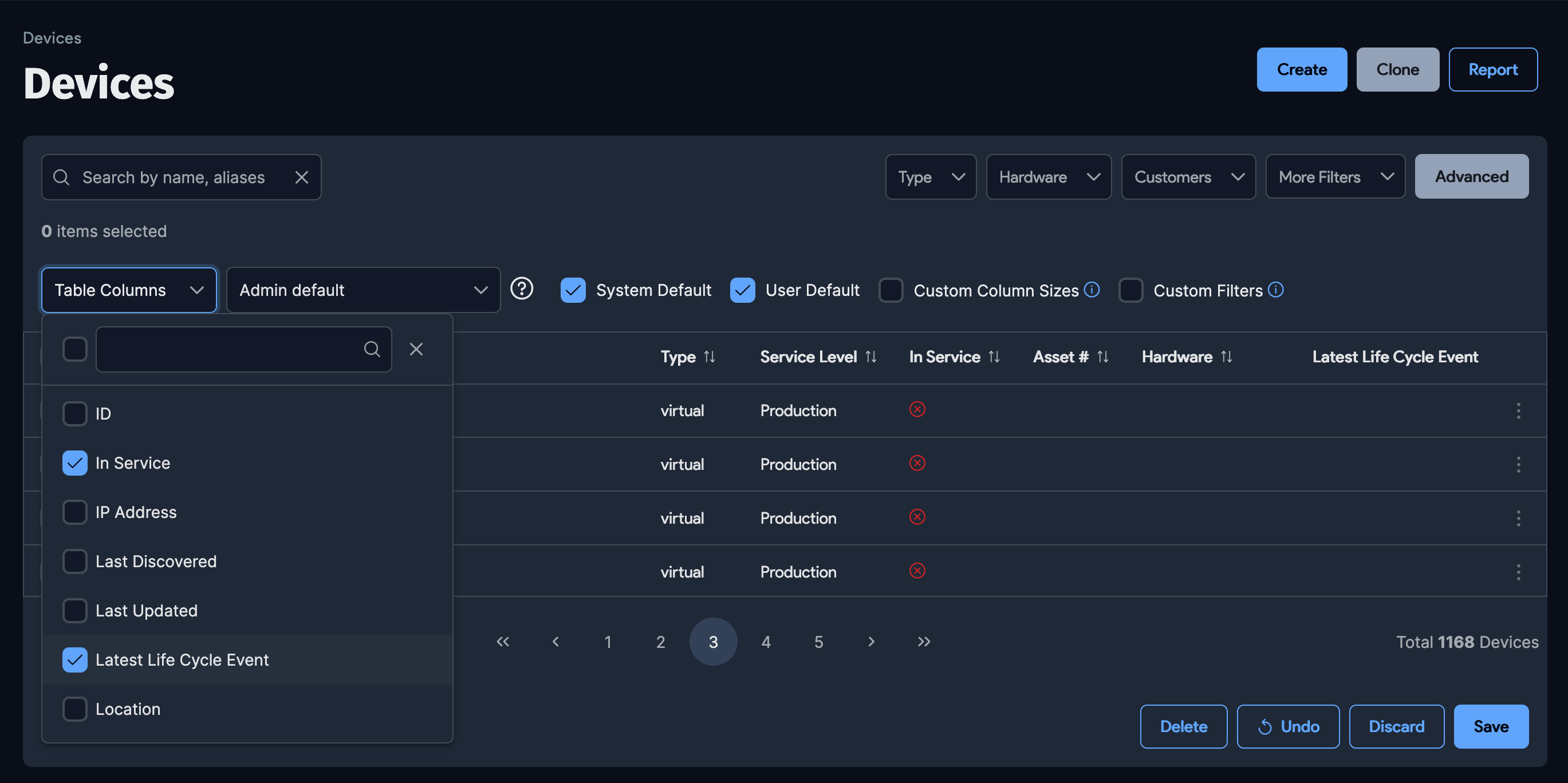Viewport: 1568px width, 783px height.
Task: Select the Location column option
Action: tap(128, 709)
